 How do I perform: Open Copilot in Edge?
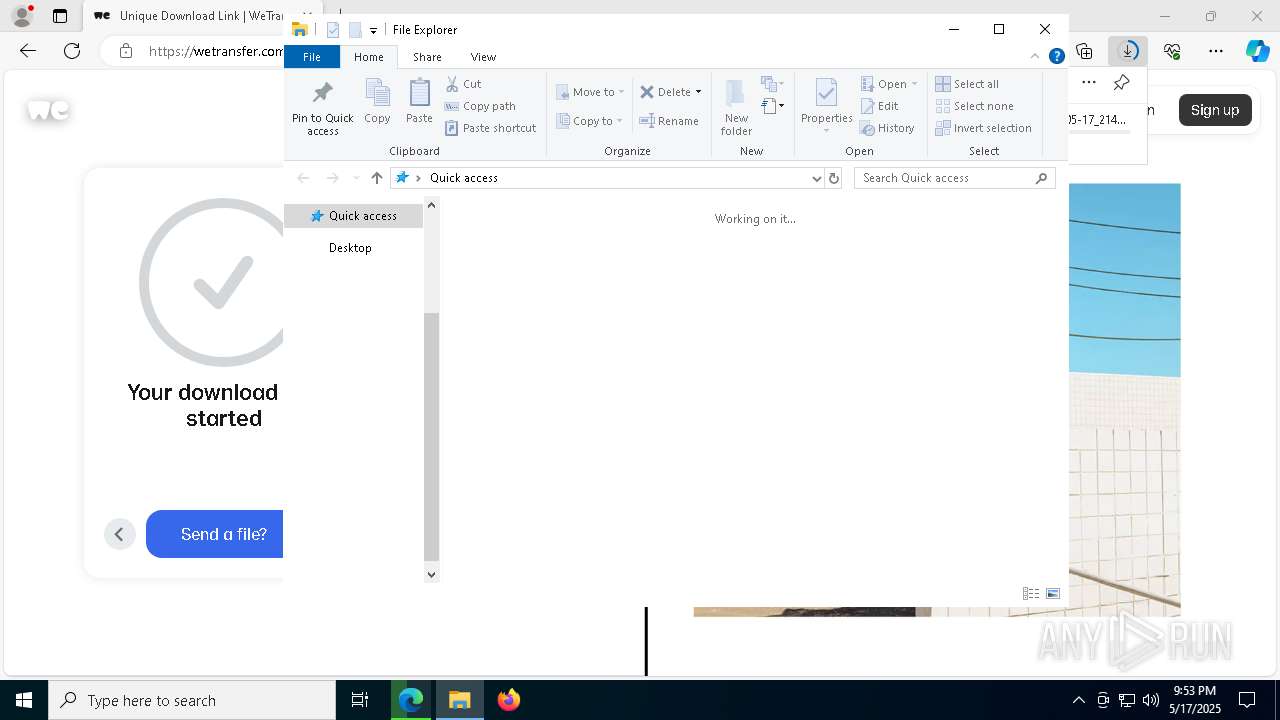pos(1257,51)
